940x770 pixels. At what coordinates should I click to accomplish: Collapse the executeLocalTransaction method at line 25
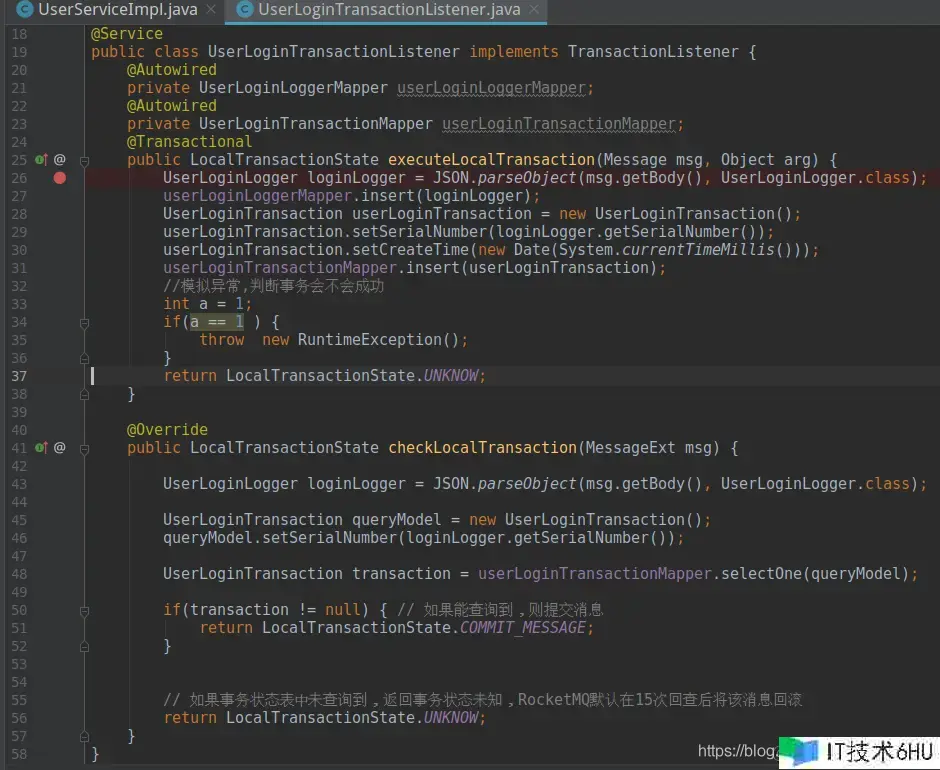(x=85, y=160)
